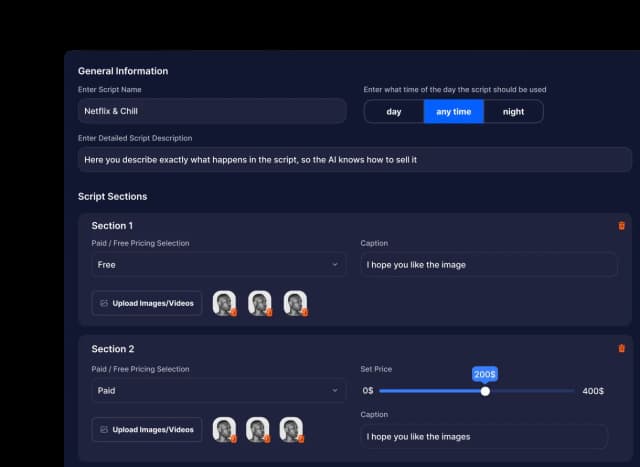This screenshot has height=467, width=640.
Task: Open second uploaded thumbnail in Section 2
Action: [x=258, y=430]
